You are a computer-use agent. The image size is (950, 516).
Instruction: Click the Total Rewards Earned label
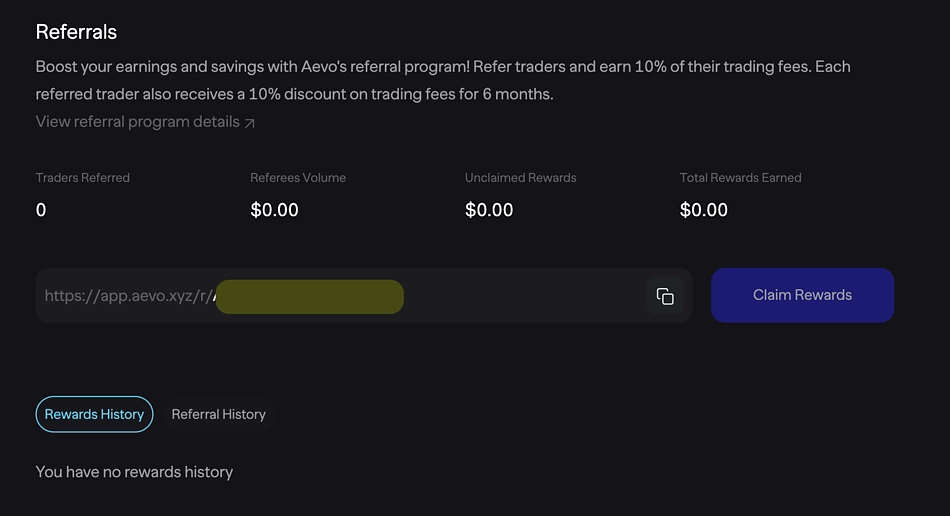[740, 178]
